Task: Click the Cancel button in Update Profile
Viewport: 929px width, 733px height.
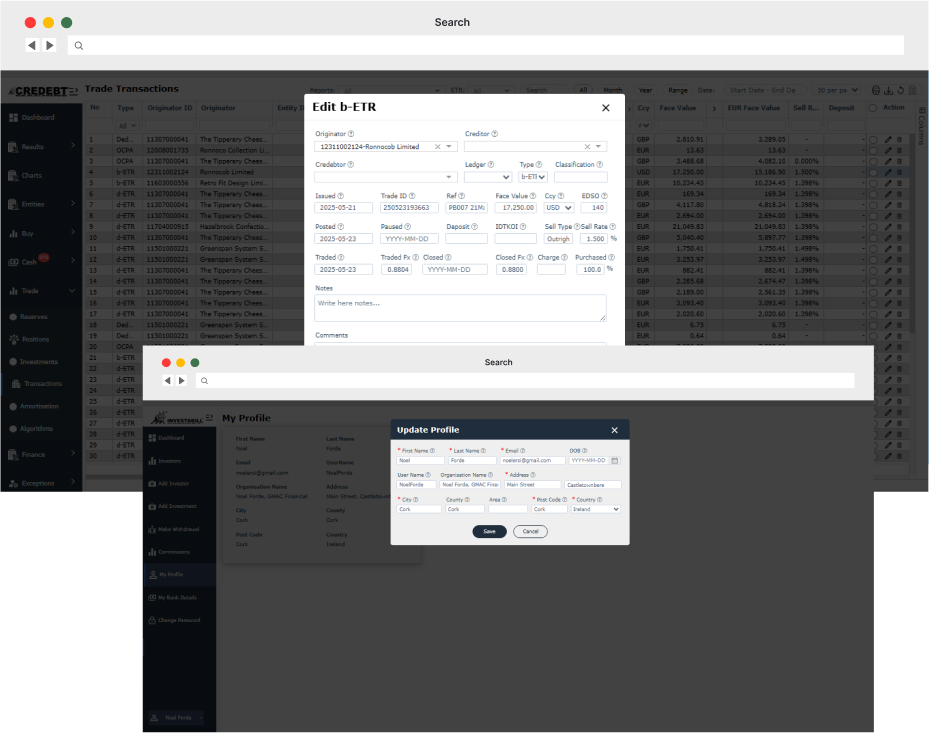Action: tap(530, 531)
